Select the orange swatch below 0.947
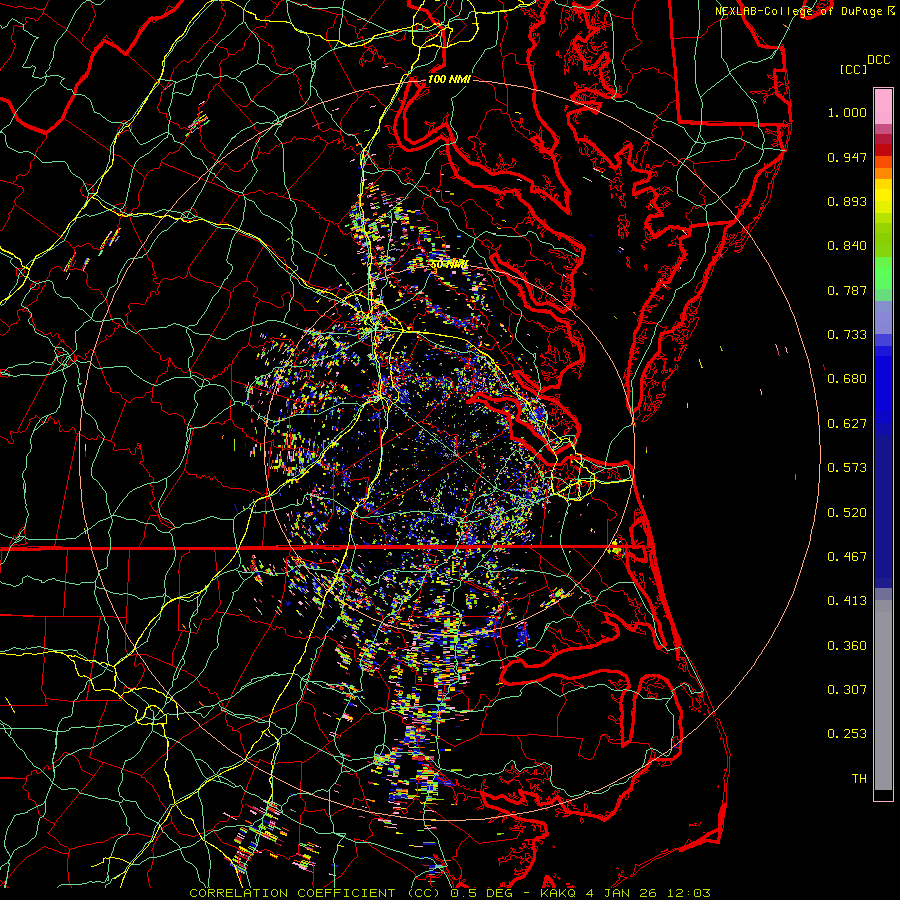Viewport: 900px width, 900px height. pos(883,173)
